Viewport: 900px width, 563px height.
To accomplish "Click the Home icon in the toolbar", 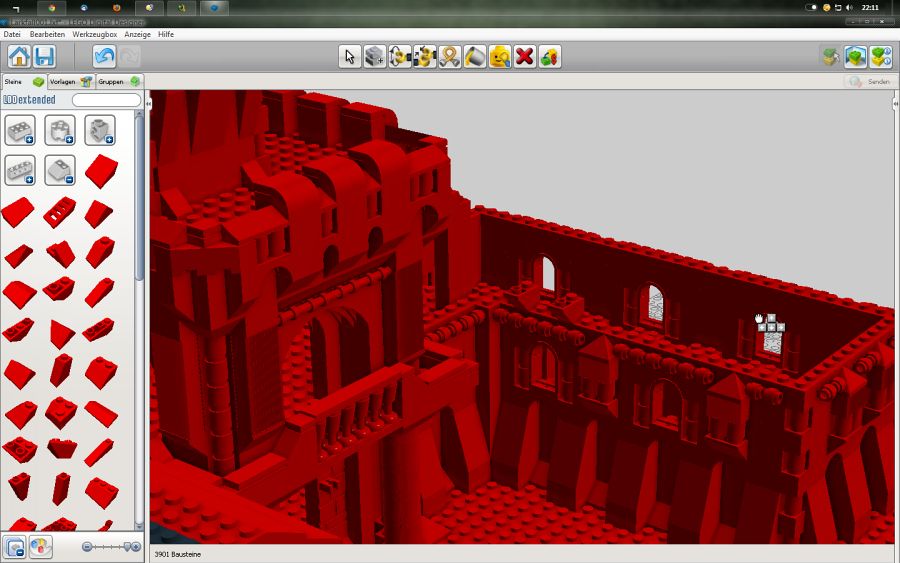I will (x=19, y=56).
